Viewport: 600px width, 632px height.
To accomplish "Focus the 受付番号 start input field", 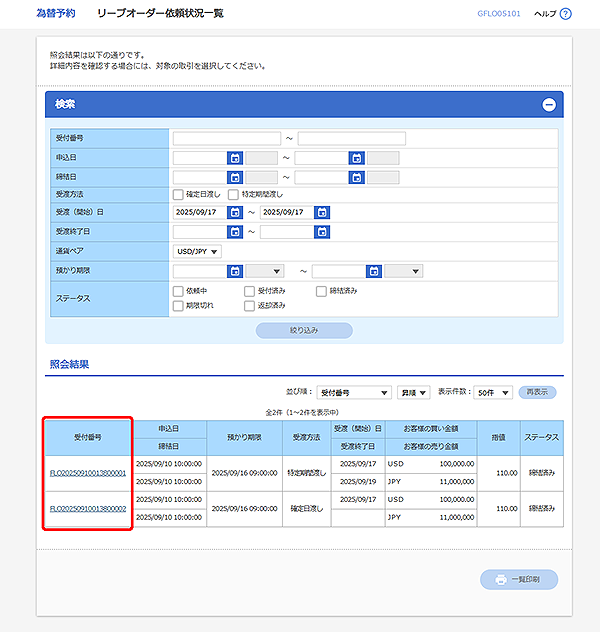I will (227, 139).
